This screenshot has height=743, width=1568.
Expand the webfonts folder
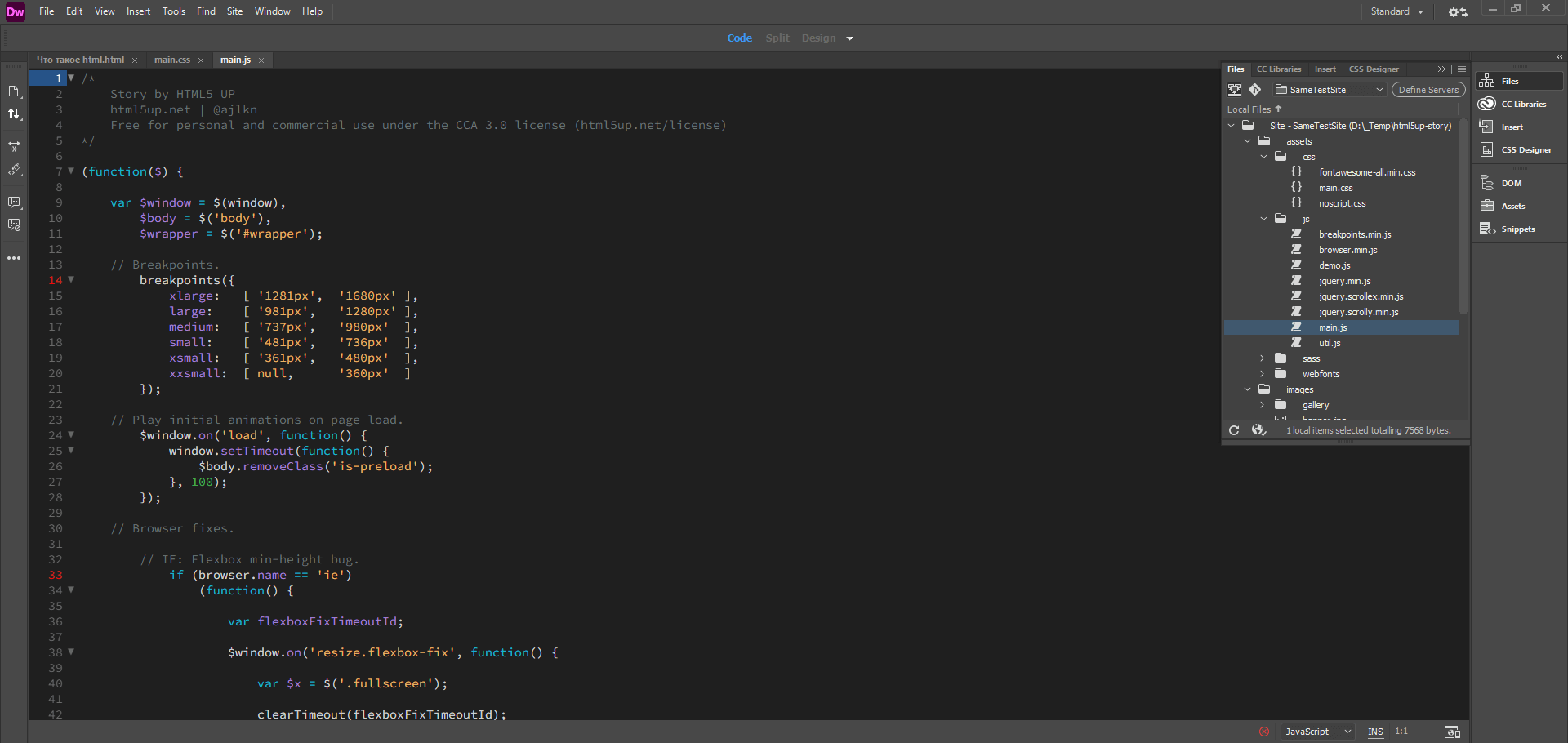tap(1263, 374)
